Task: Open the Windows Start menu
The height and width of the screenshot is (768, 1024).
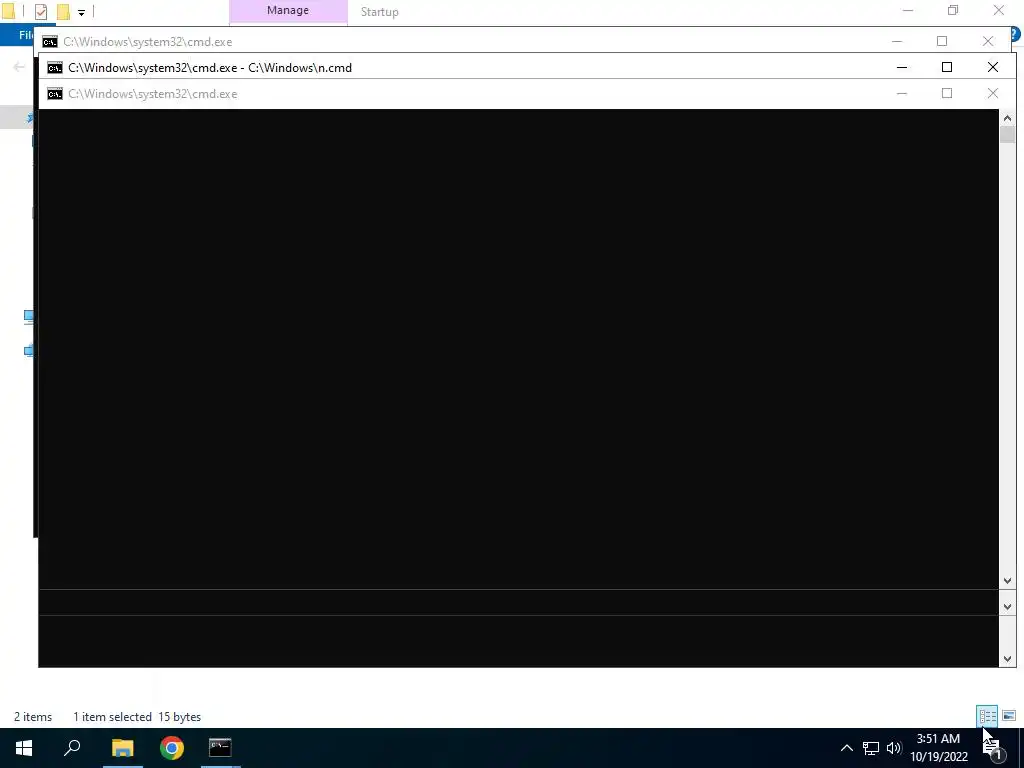Action: coord(24,748)
